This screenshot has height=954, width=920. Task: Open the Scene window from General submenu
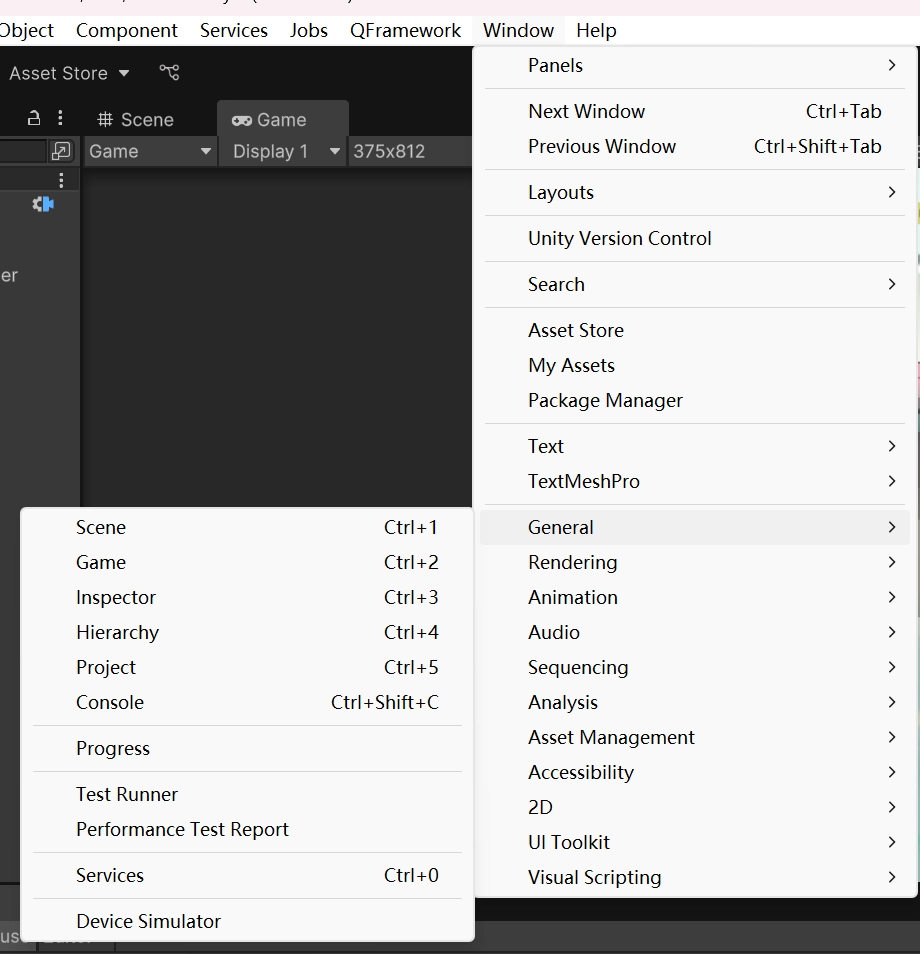pyautogui.click(x=247, y=527)
